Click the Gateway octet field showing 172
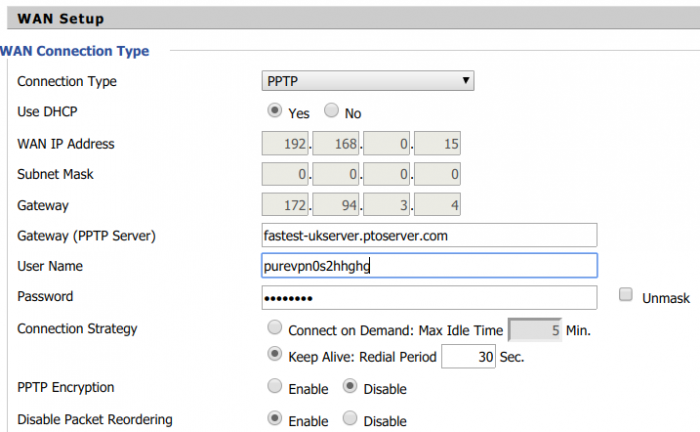Screen dimensions: 700x432 click(285, 205)
